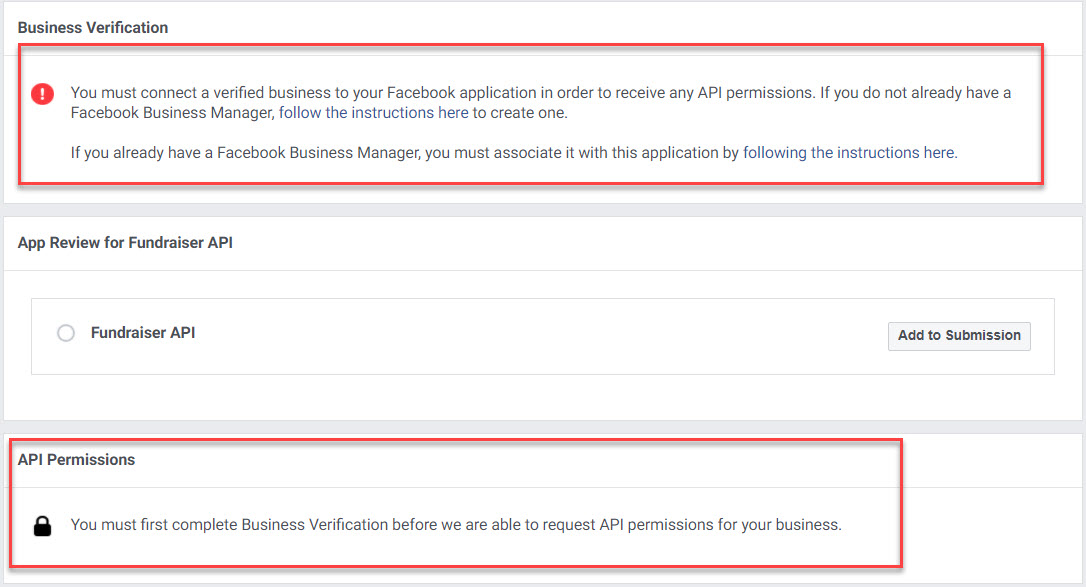Click the 'You must first complete Business Verification' message
The image size is (1086, 587).
(x=456, y=525)
